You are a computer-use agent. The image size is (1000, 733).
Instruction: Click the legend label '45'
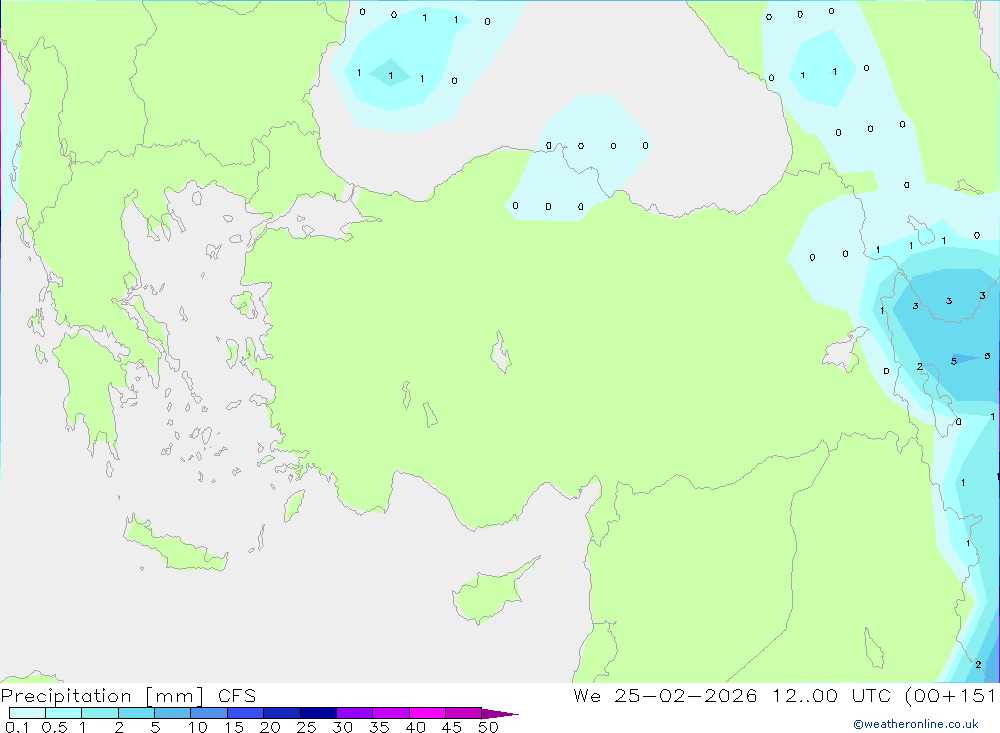[x=452, y=727]
